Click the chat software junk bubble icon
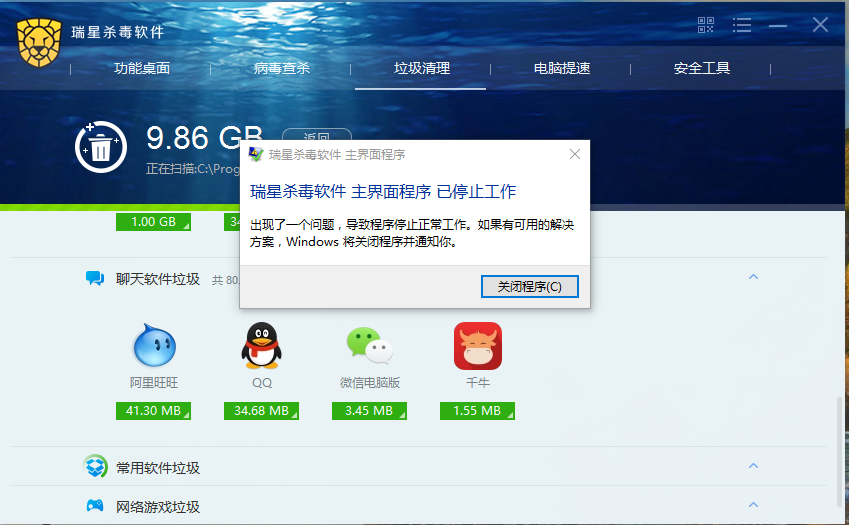Viewport: 849px width, 525px height. (x=95, y=278)
